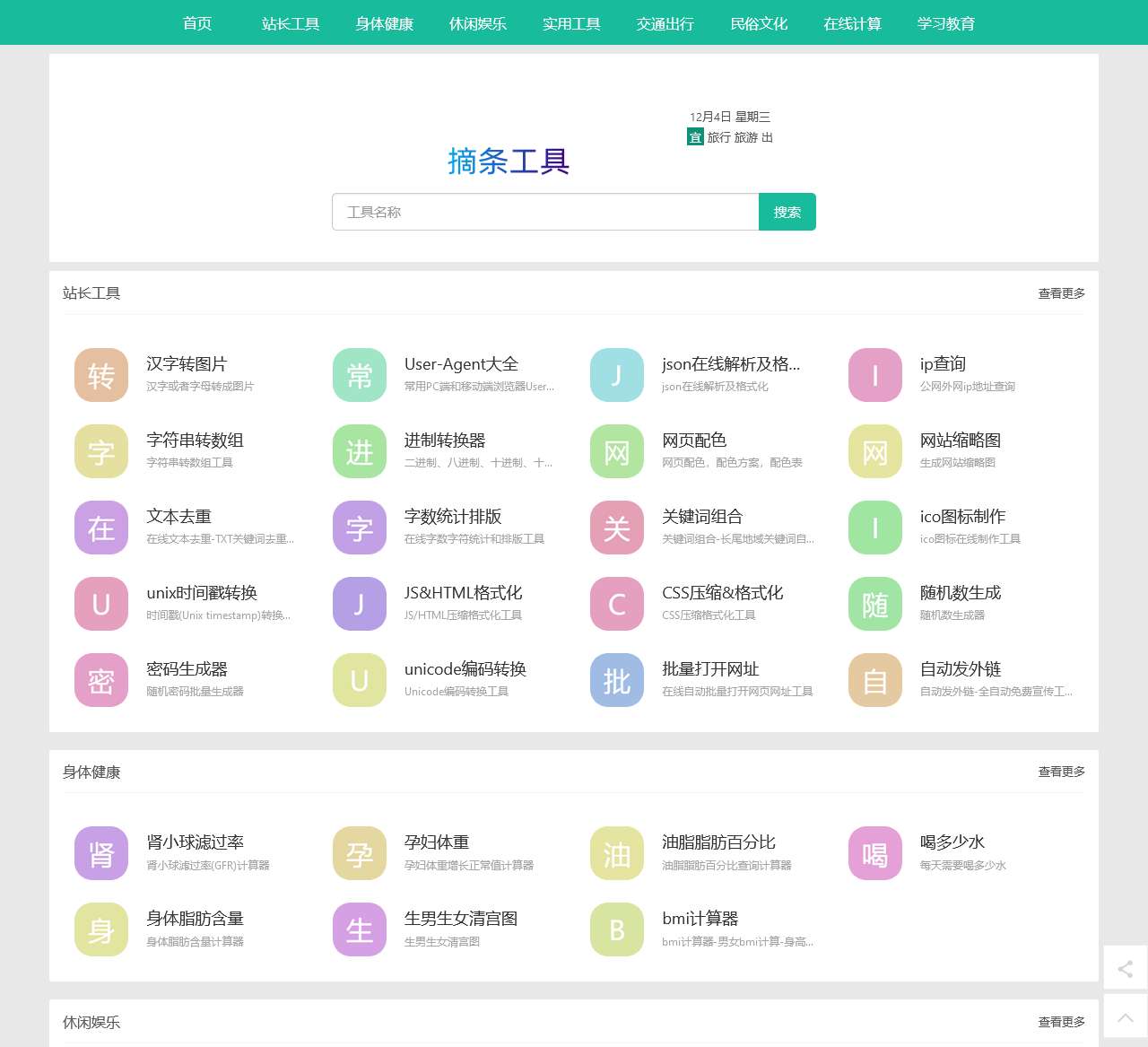
Task: Open the 自动发外链 icon
Action: pyautogui.click(x=875, y=680)
